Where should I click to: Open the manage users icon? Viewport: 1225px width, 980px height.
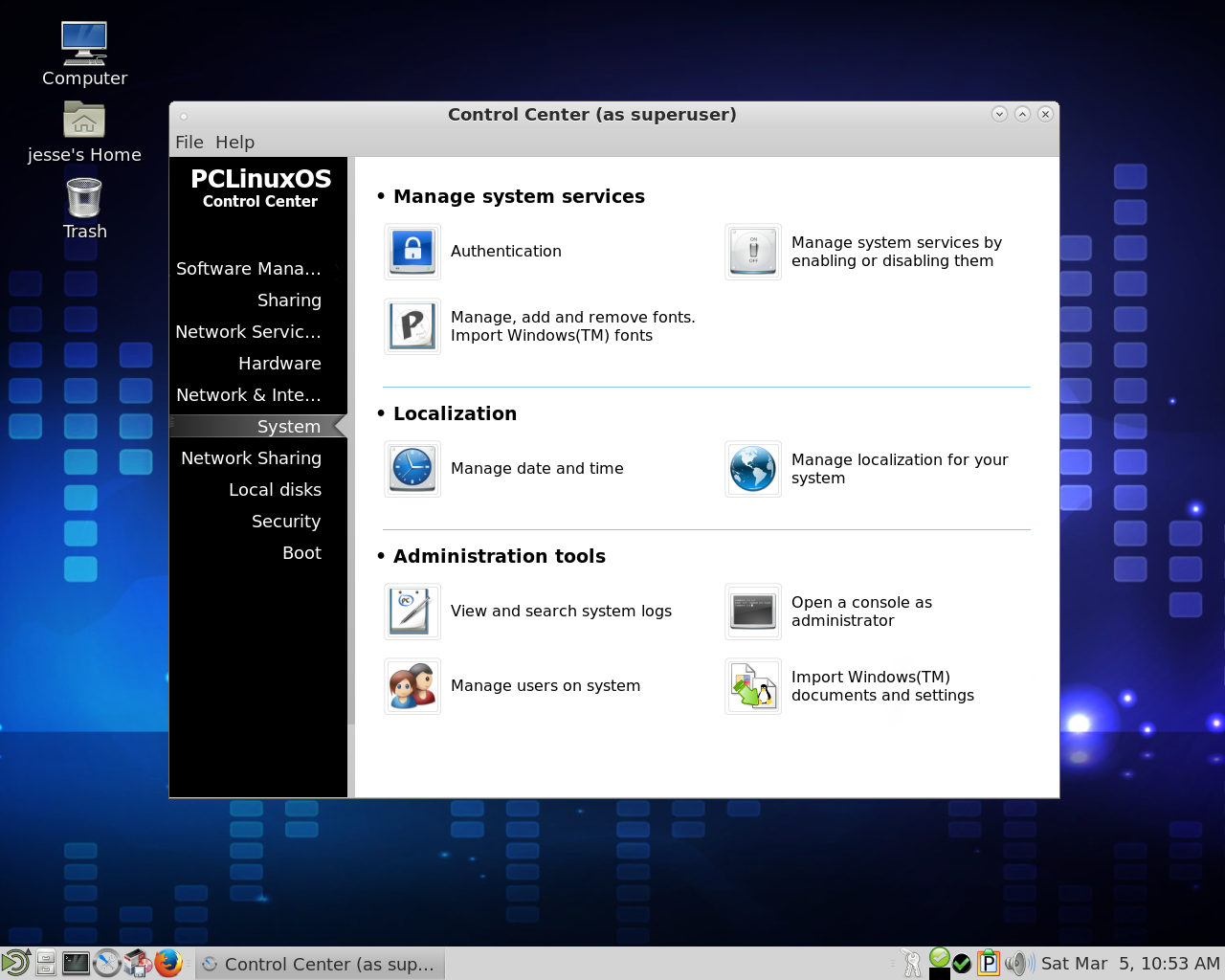[412, 686]
